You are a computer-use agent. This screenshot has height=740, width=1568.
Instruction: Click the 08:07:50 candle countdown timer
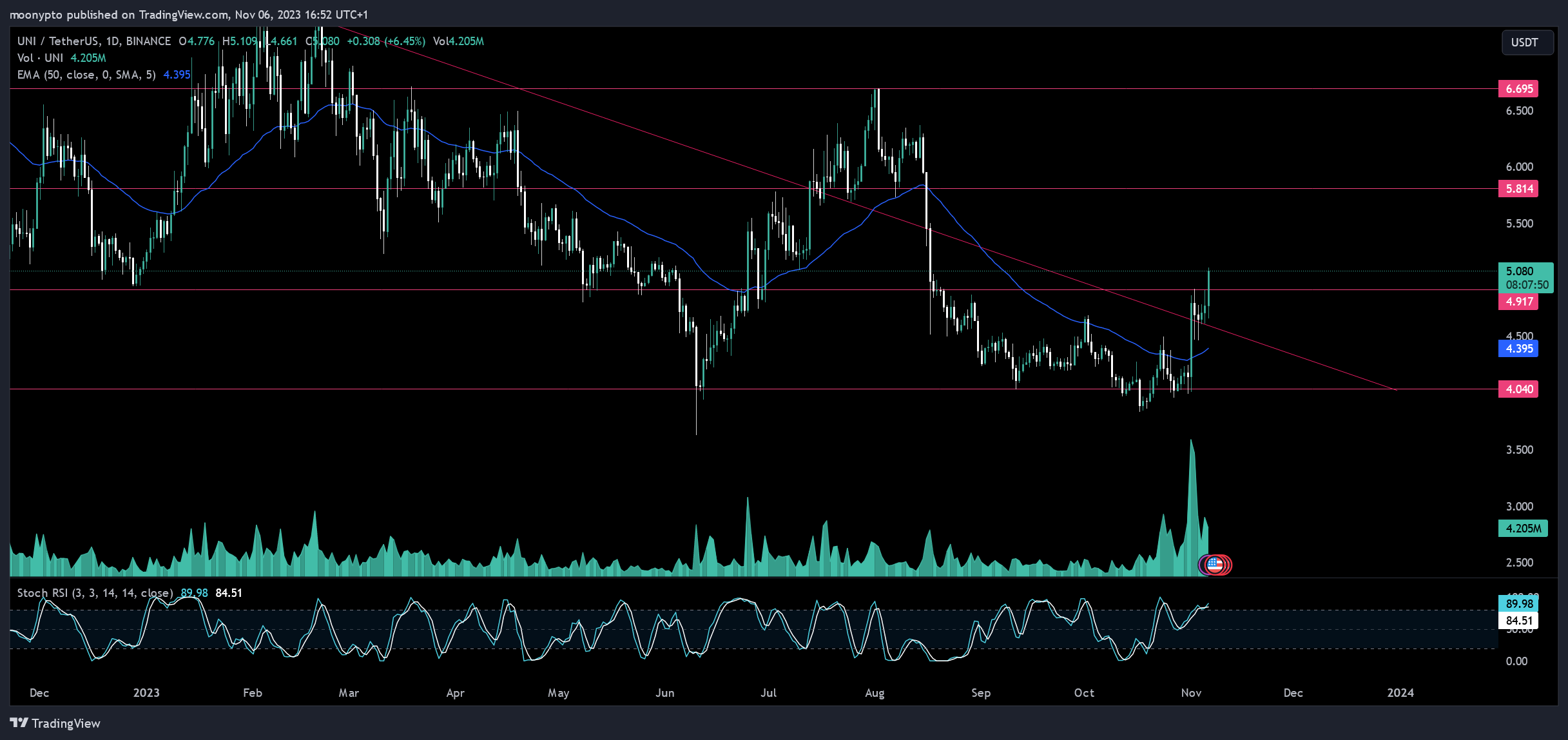point(1527,285)
